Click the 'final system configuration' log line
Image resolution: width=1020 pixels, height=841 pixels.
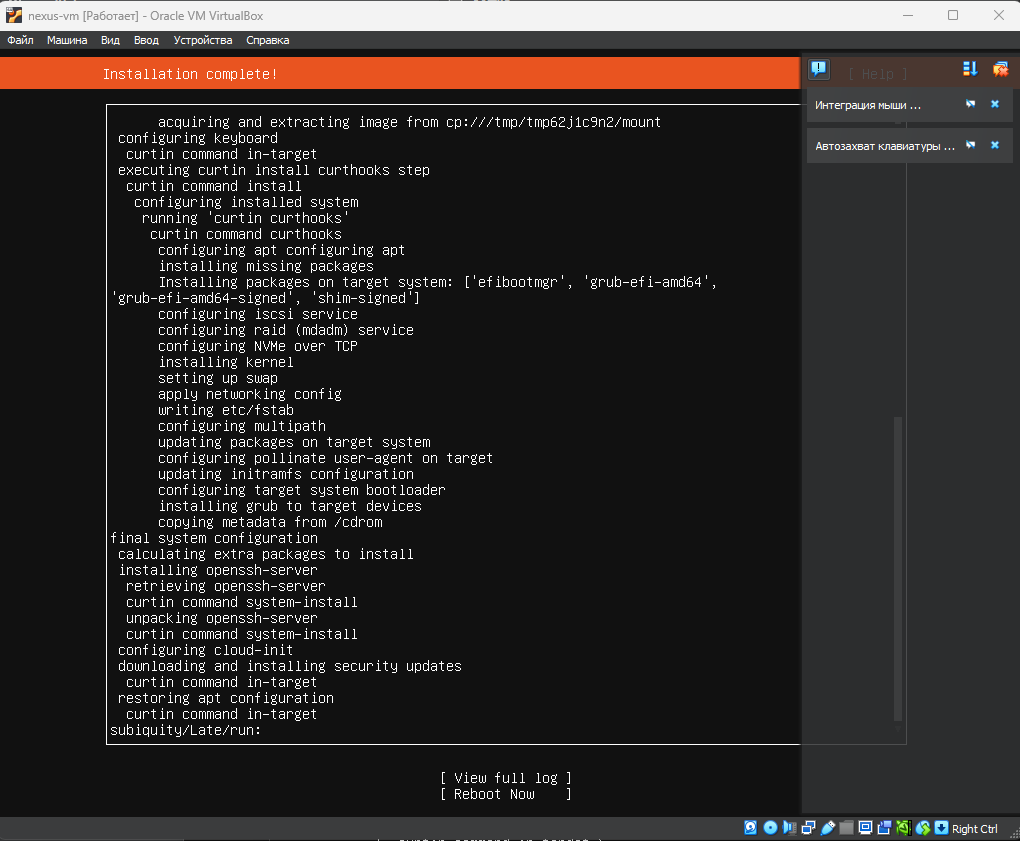pos(214,538)
